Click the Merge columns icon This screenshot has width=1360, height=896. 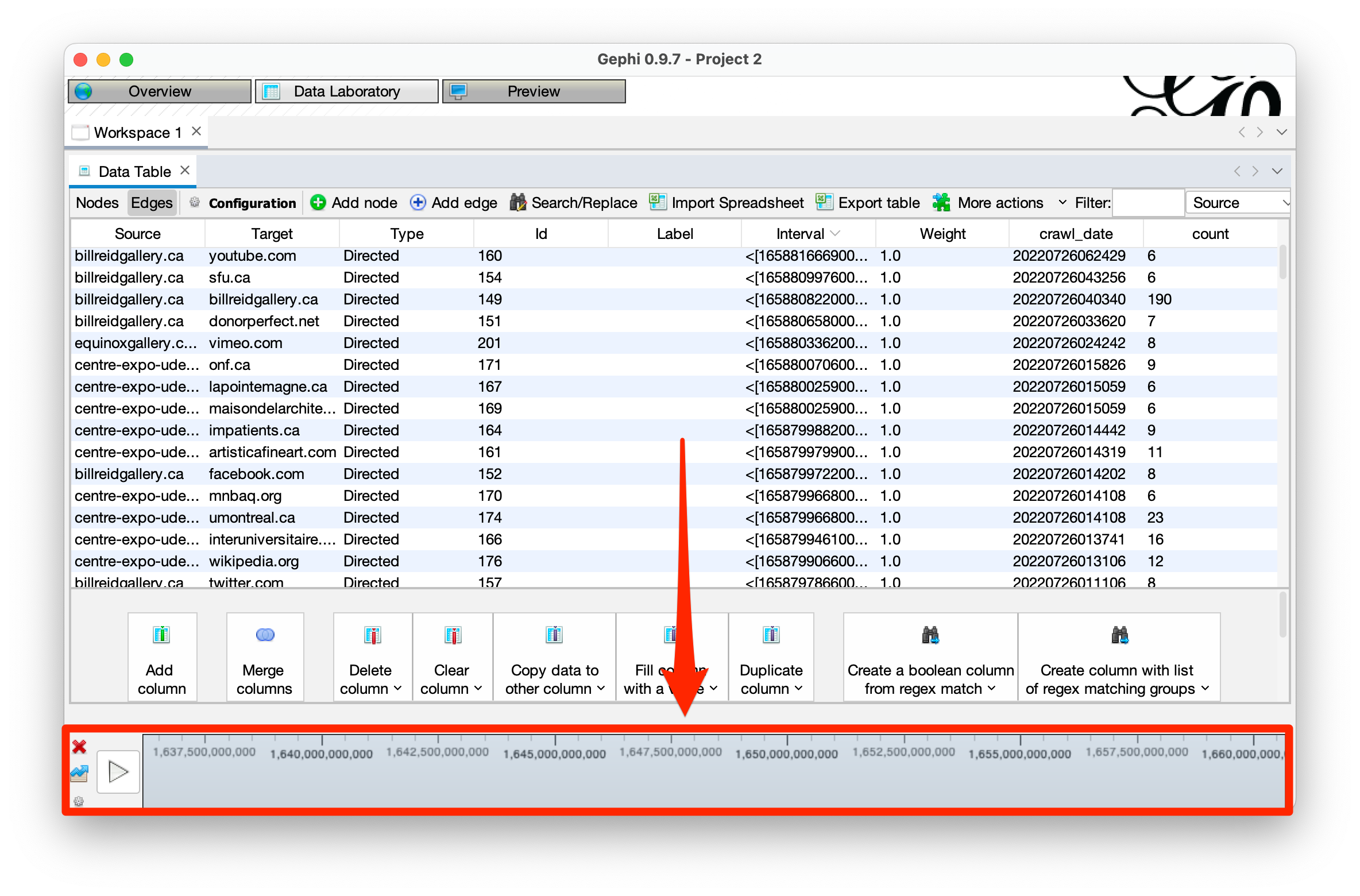click(265, 635)
